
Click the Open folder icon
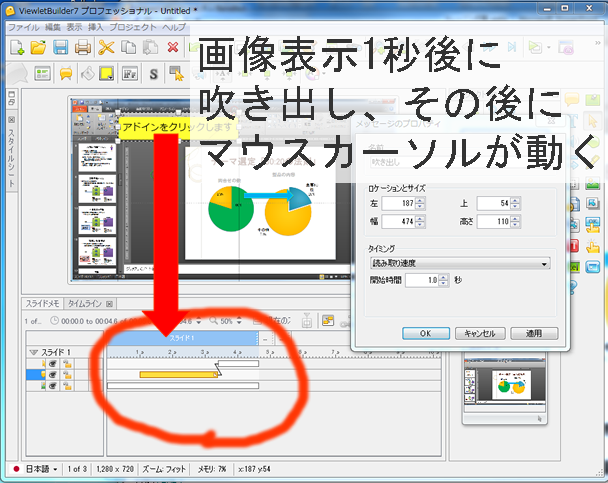tap(38, 47)
